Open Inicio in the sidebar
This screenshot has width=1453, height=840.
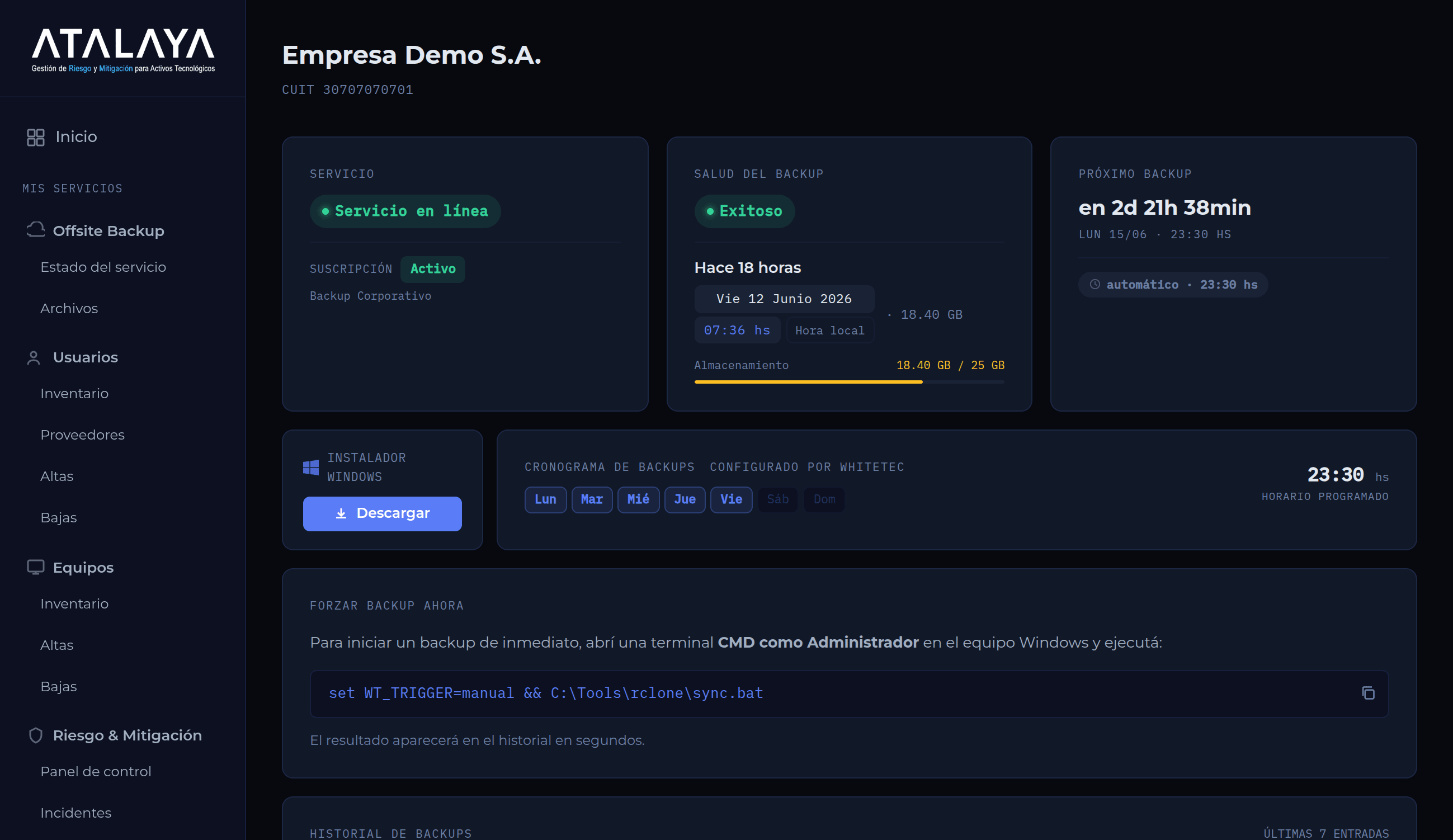76,136
